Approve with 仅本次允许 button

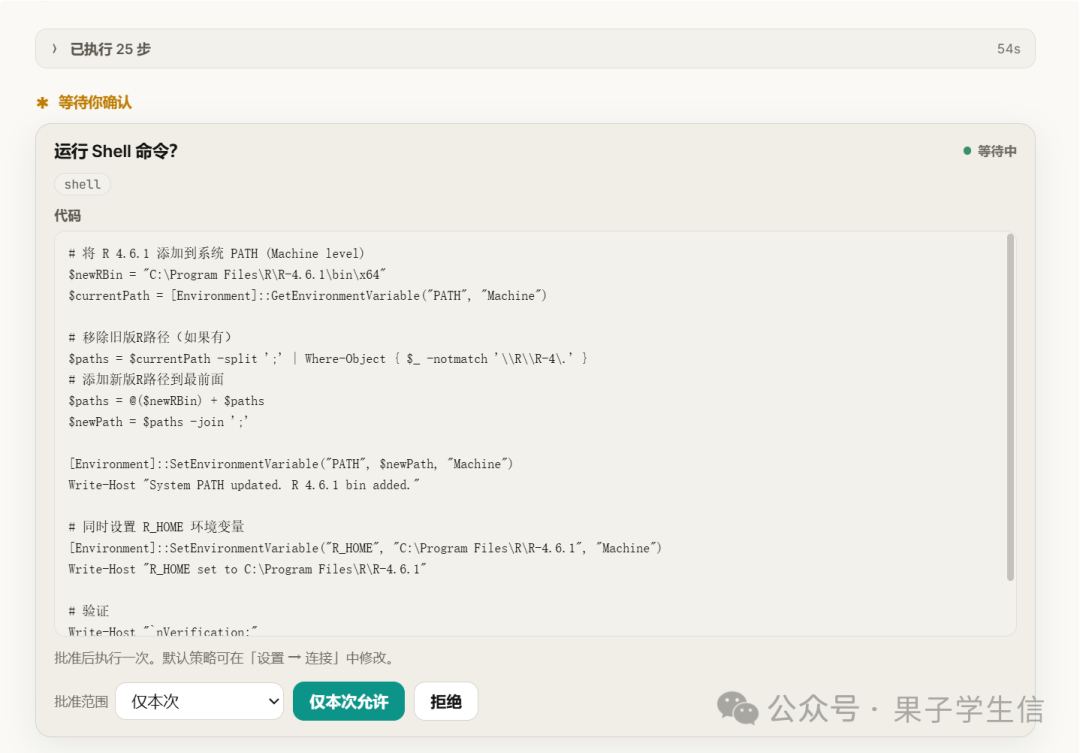349,701
